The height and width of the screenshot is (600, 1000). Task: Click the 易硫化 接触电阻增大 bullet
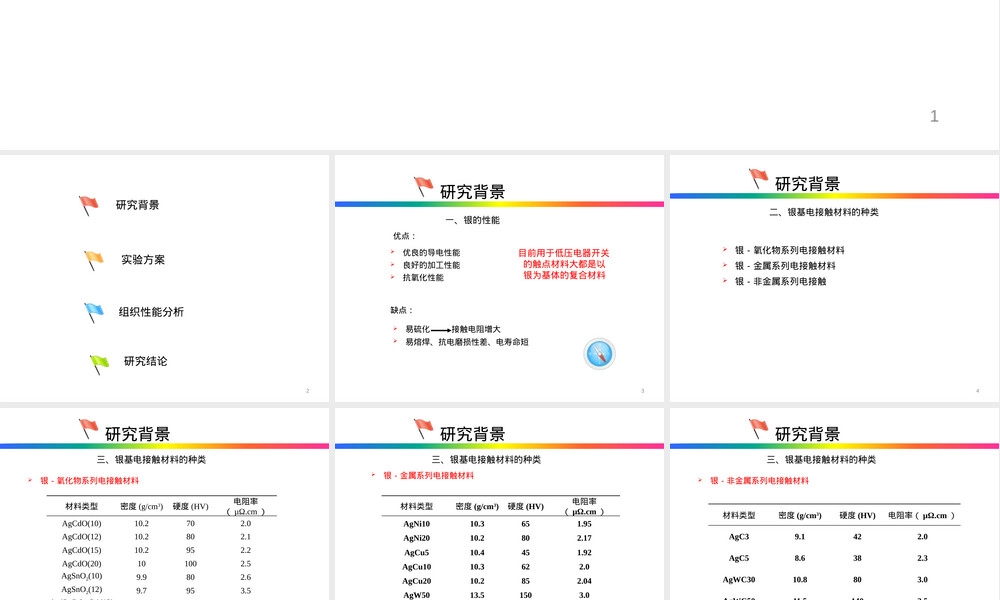coord(453,330)
